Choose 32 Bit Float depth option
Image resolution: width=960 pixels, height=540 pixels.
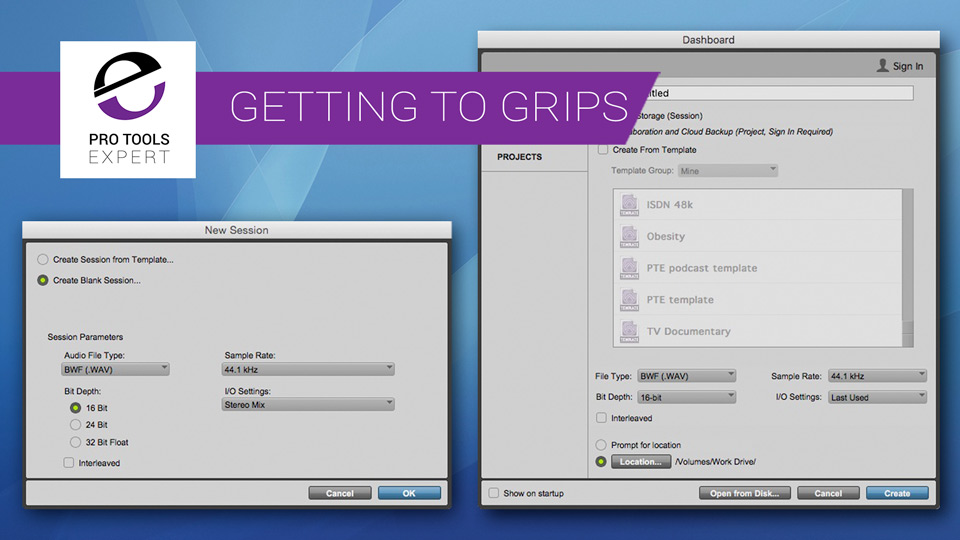point(75,442)
